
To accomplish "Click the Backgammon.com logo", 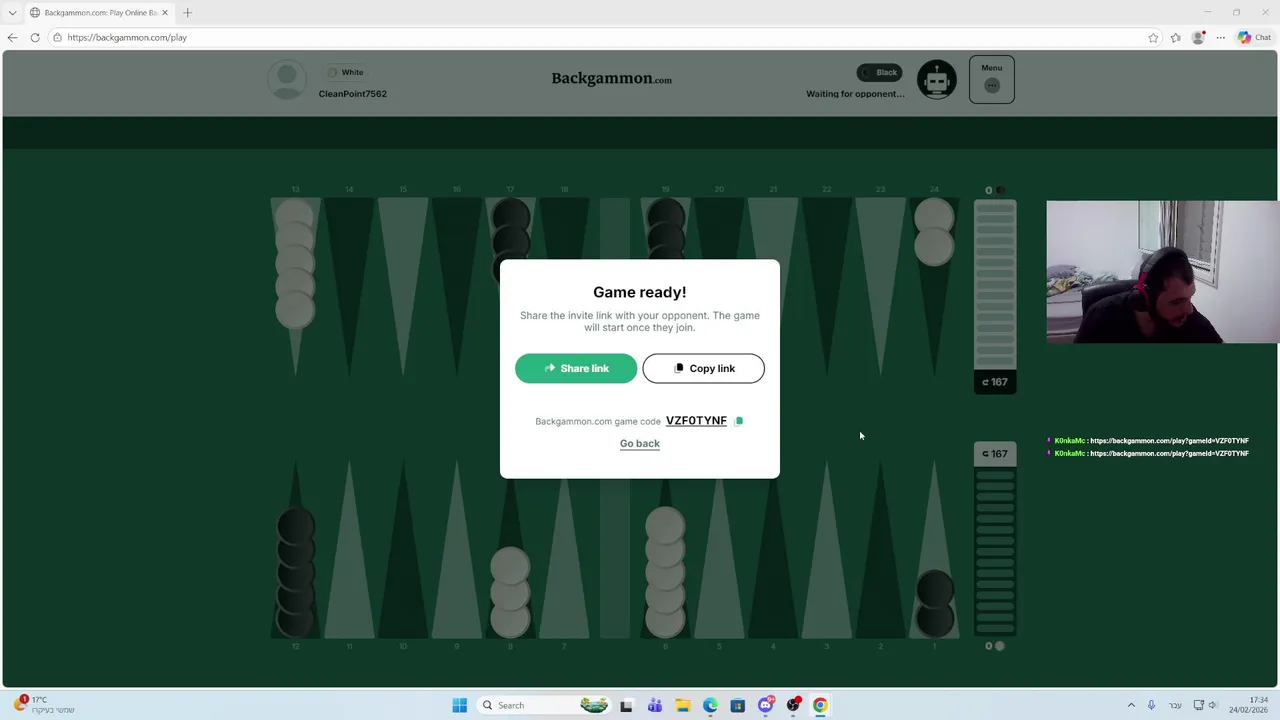I will click(612, 78).
